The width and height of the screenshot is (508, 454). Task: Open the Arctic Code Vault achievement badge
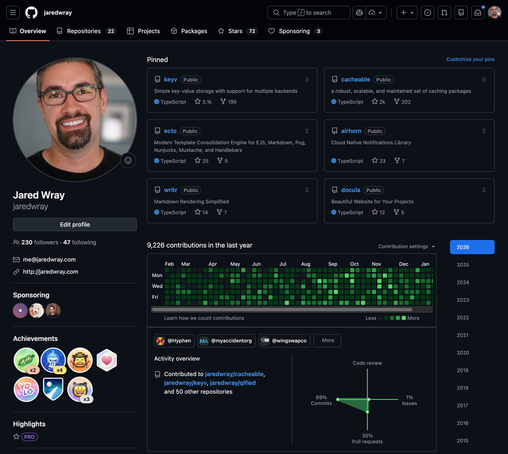53,389
